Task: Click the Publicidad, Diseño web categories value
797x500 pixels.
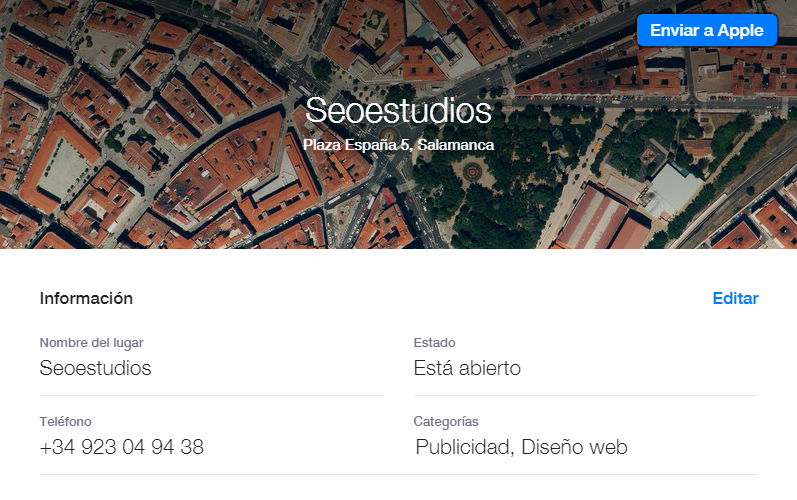Action: (522, 447)
